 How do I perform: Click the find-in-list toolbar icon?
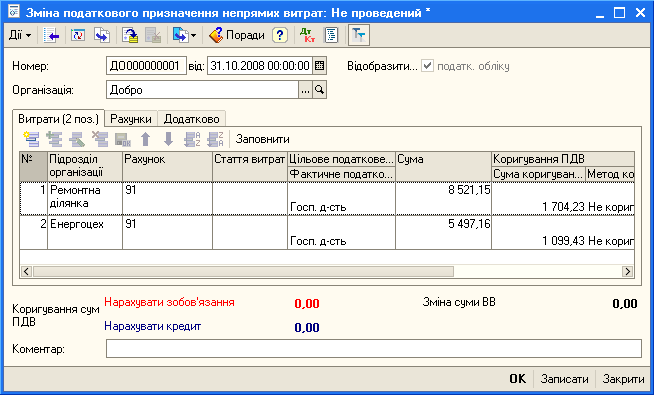51,35
